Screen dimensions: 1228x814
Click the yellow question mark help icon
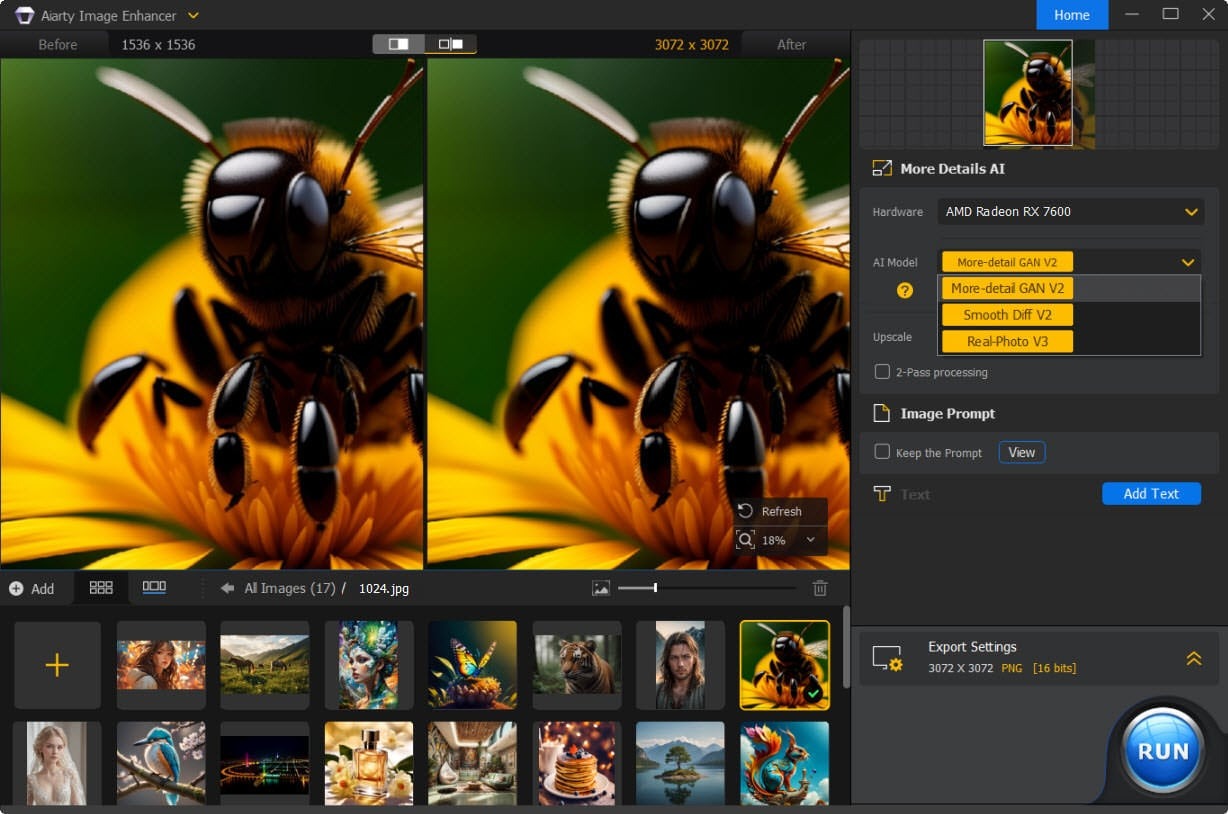(904, 290)
